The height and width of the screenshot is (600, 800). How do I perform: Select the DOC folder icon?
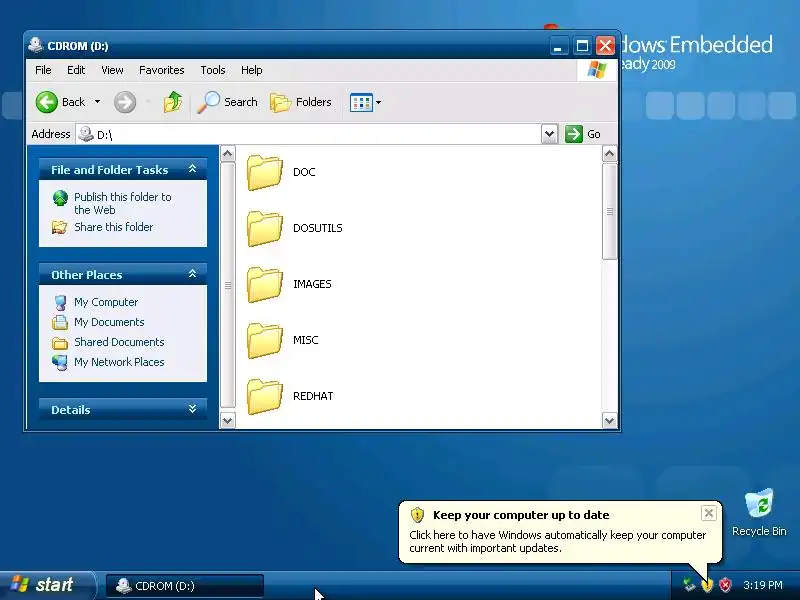[x=264, y=173]
